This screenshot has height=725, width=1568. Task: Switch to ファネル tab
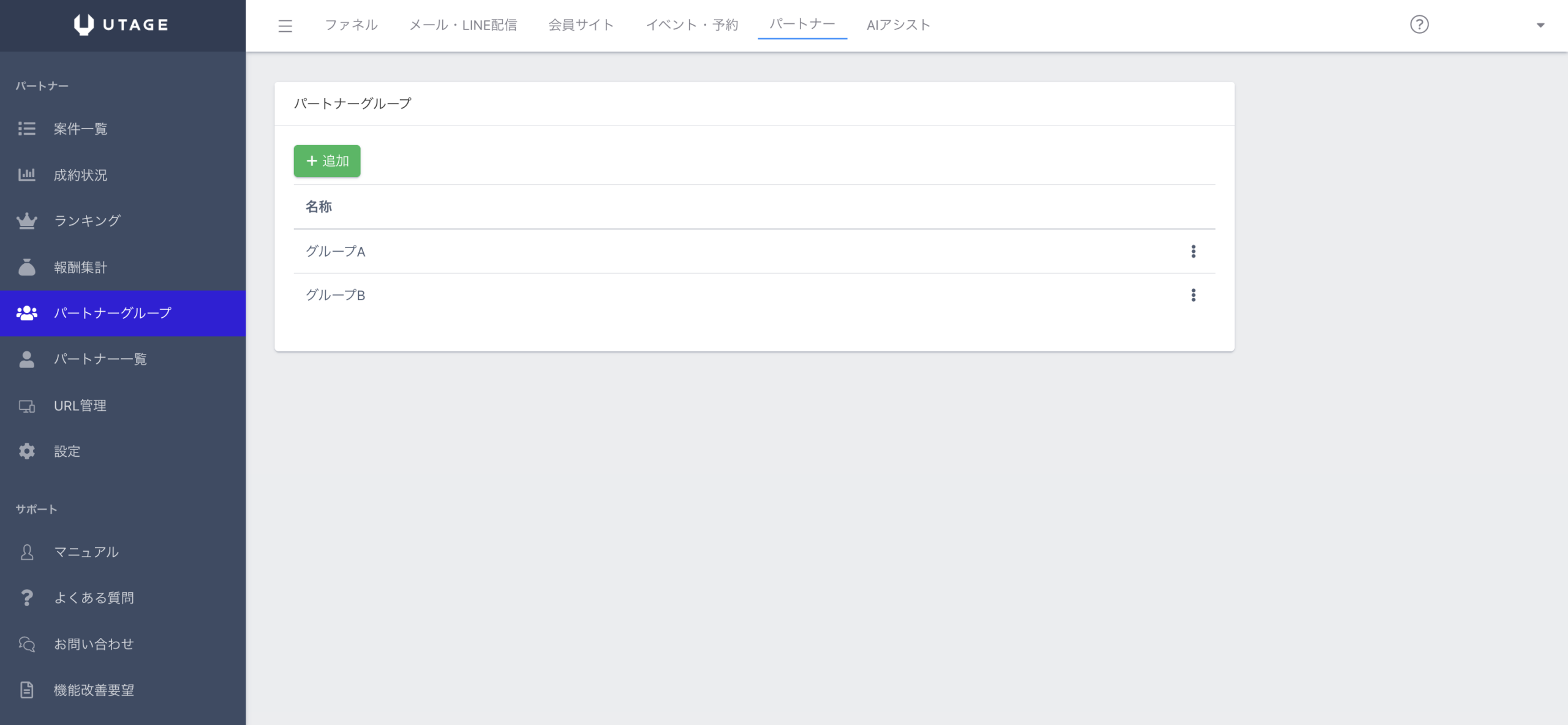point(351,25)
